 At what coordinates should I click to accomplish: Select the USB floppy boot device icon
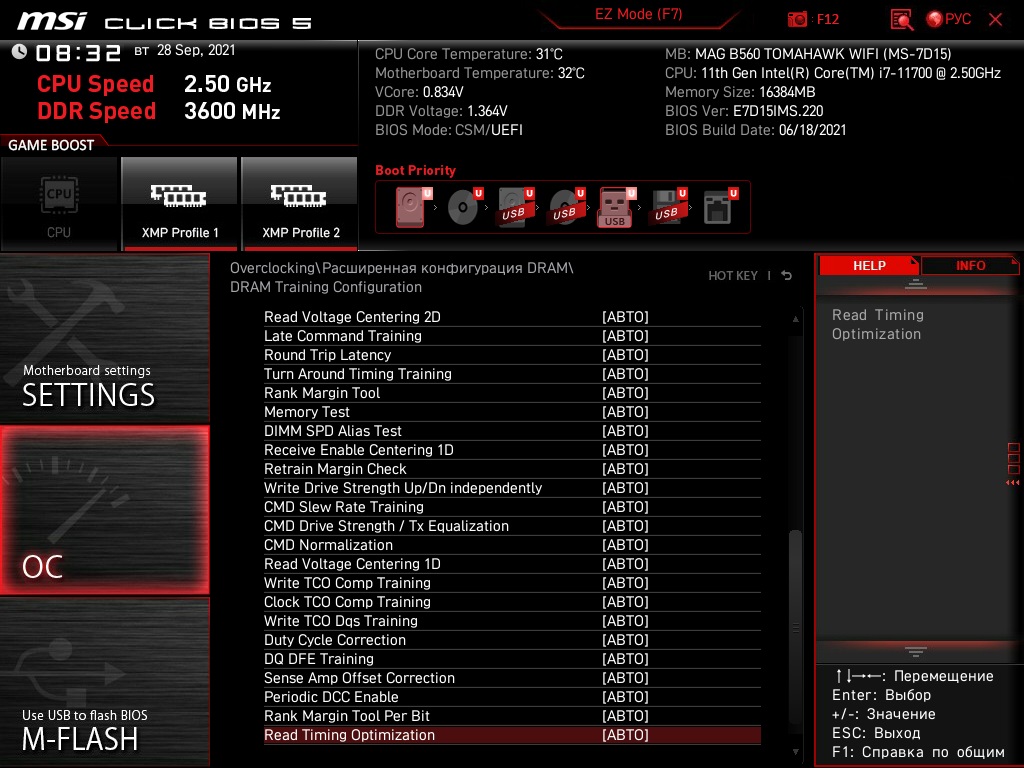(x=667, y=207)
